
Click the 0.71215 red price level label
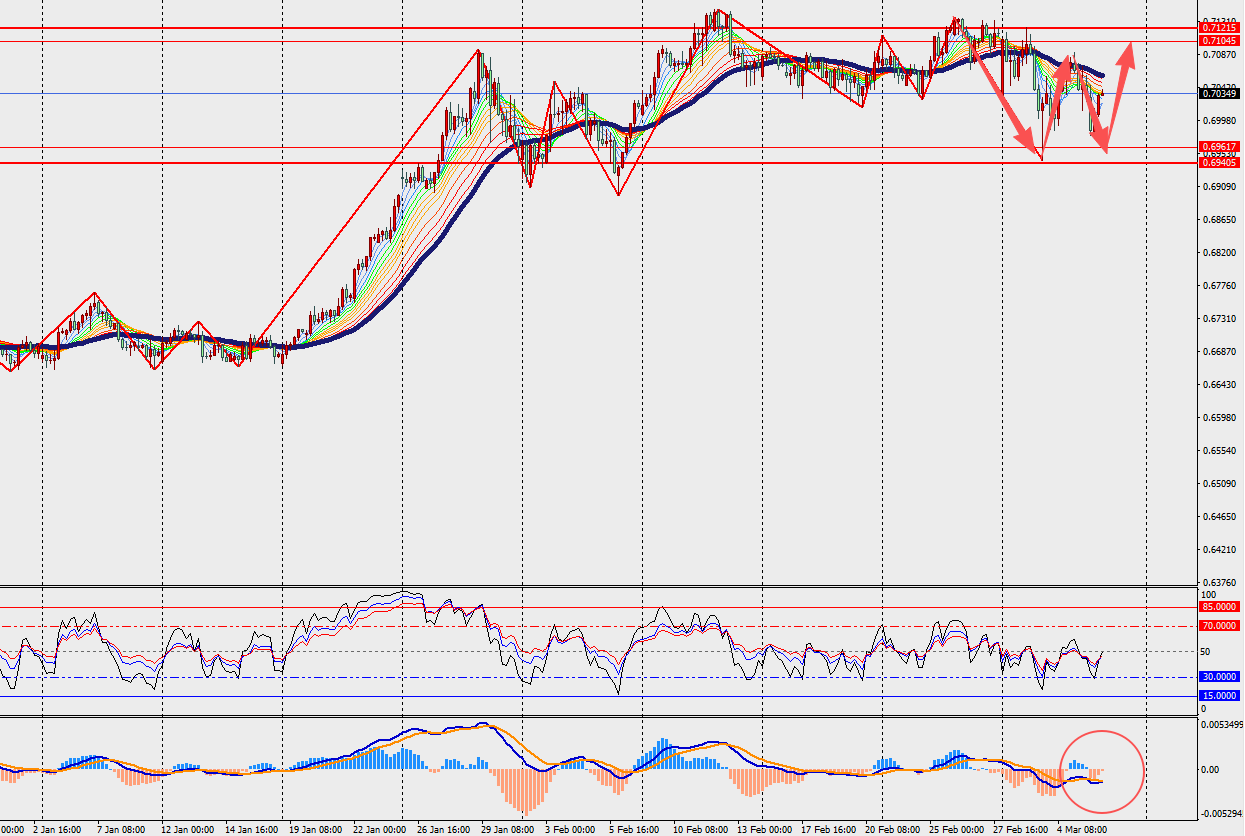coord(1220,29)
